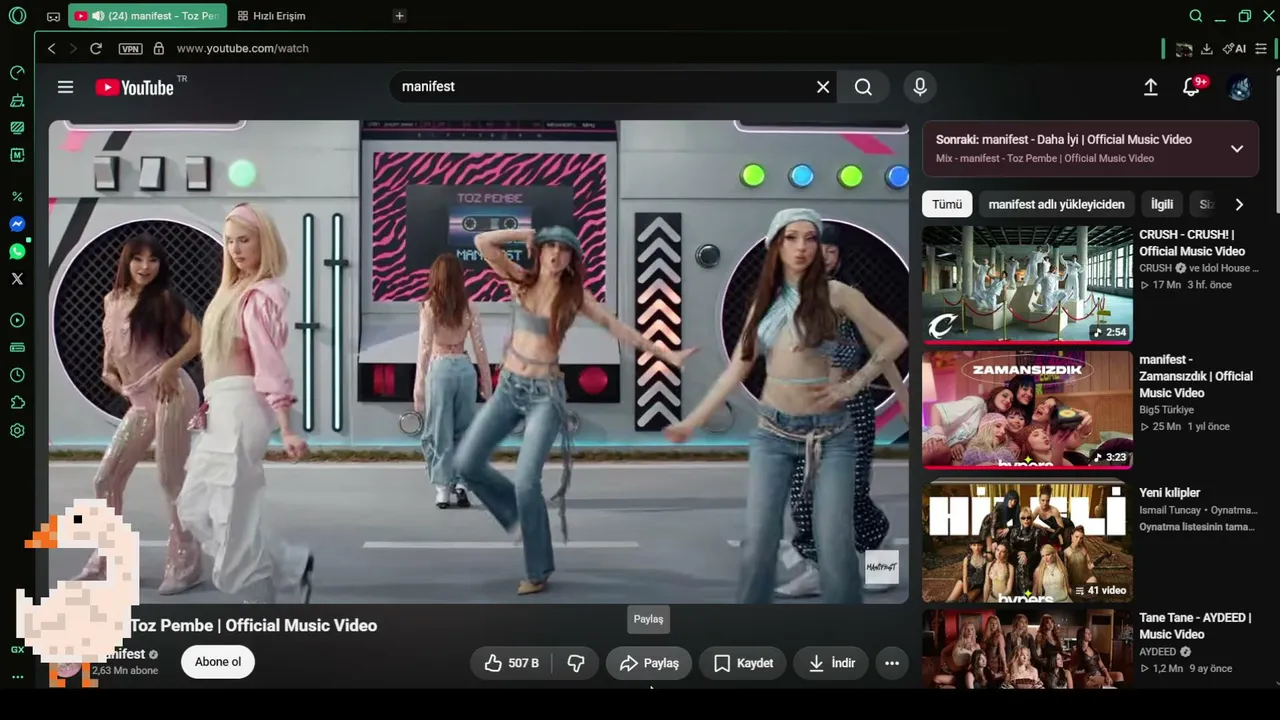This screenshot has height=720, width=1280.
Task: Open the browser AI assistant
Action: (1234, 48)
